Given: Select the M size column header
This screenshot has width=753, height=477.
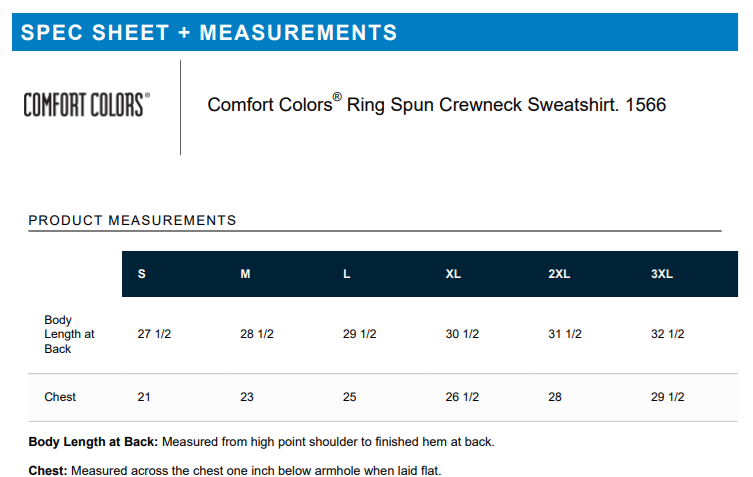Looking at the screenshot, I should click(245, 275).
